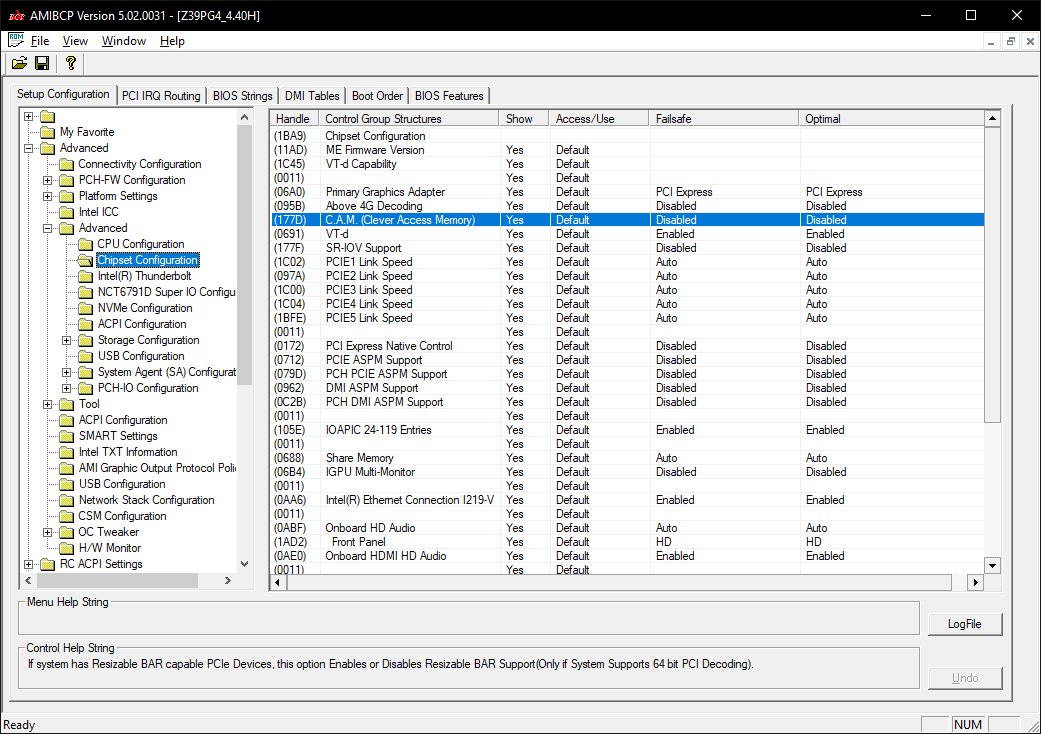Click the Undo button
Image resolution: width=1041 pixels, height=734 pixels.
tap(965, 678)
